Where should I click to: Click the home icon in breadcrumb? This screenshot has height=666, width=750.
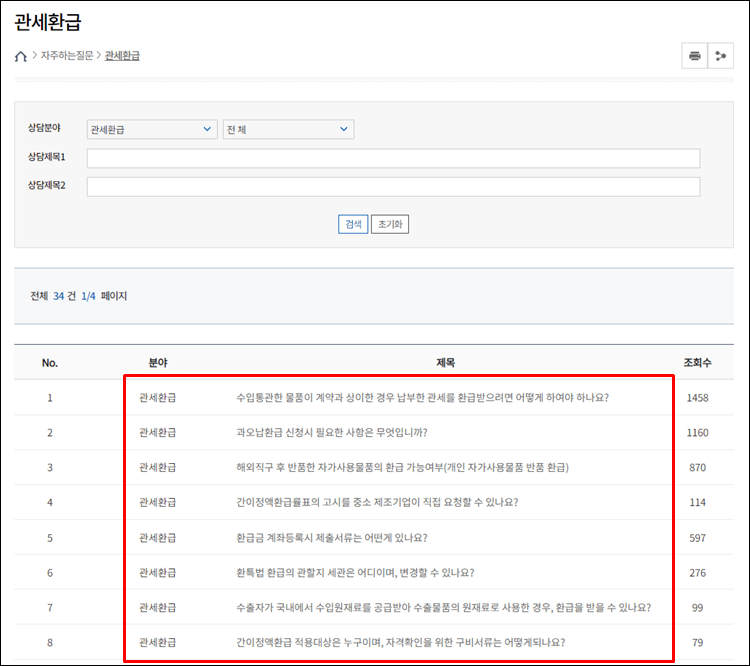21,56
